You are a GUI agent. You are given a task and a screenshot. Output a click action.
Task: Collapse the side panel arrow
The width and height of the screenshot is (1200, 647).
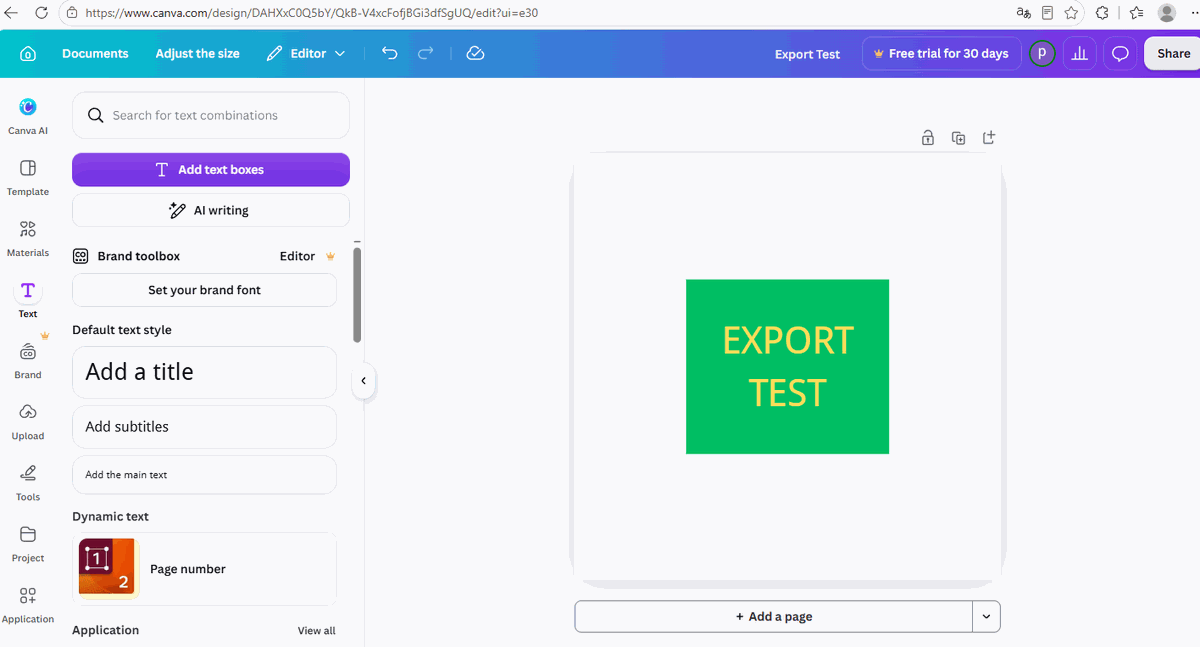coord(364,380)
